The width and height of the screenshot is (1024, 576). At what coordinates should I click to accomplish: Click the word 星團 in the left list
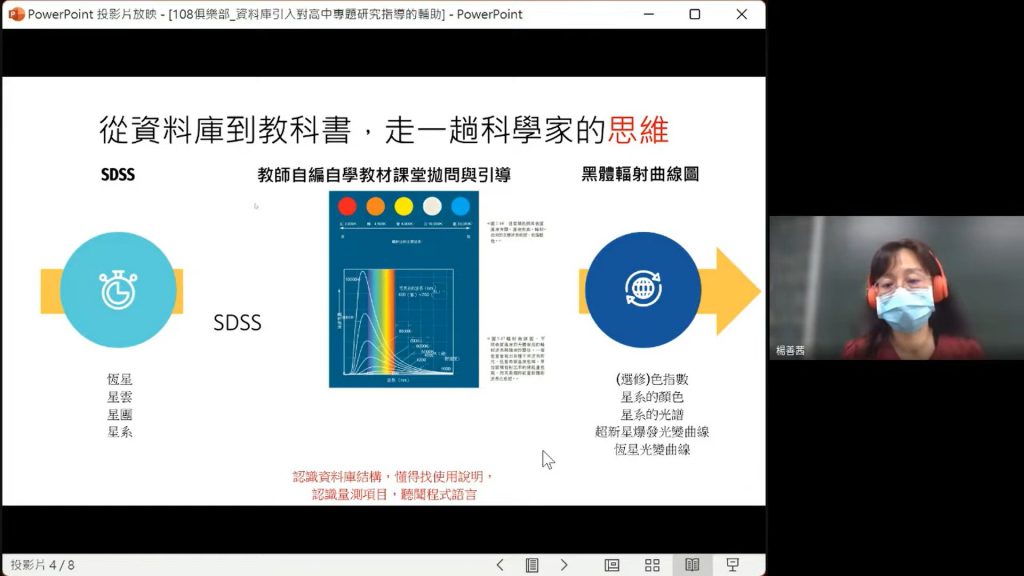point(120,414)
